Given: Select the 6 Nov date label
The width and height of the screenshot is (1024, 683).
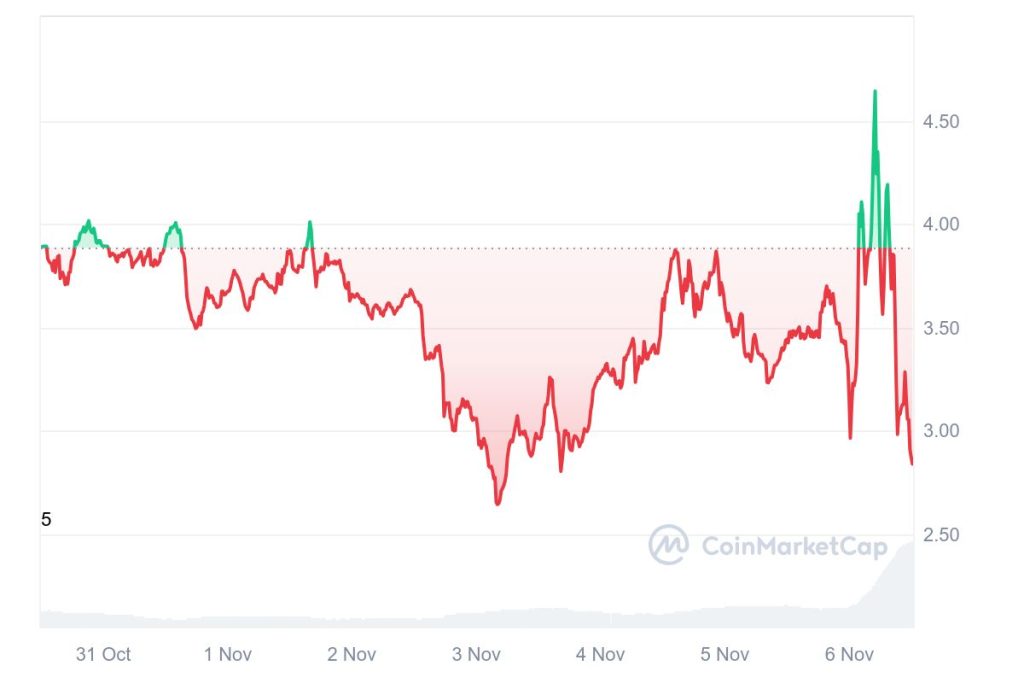Looking at the screenshot, I should (849, 655).
